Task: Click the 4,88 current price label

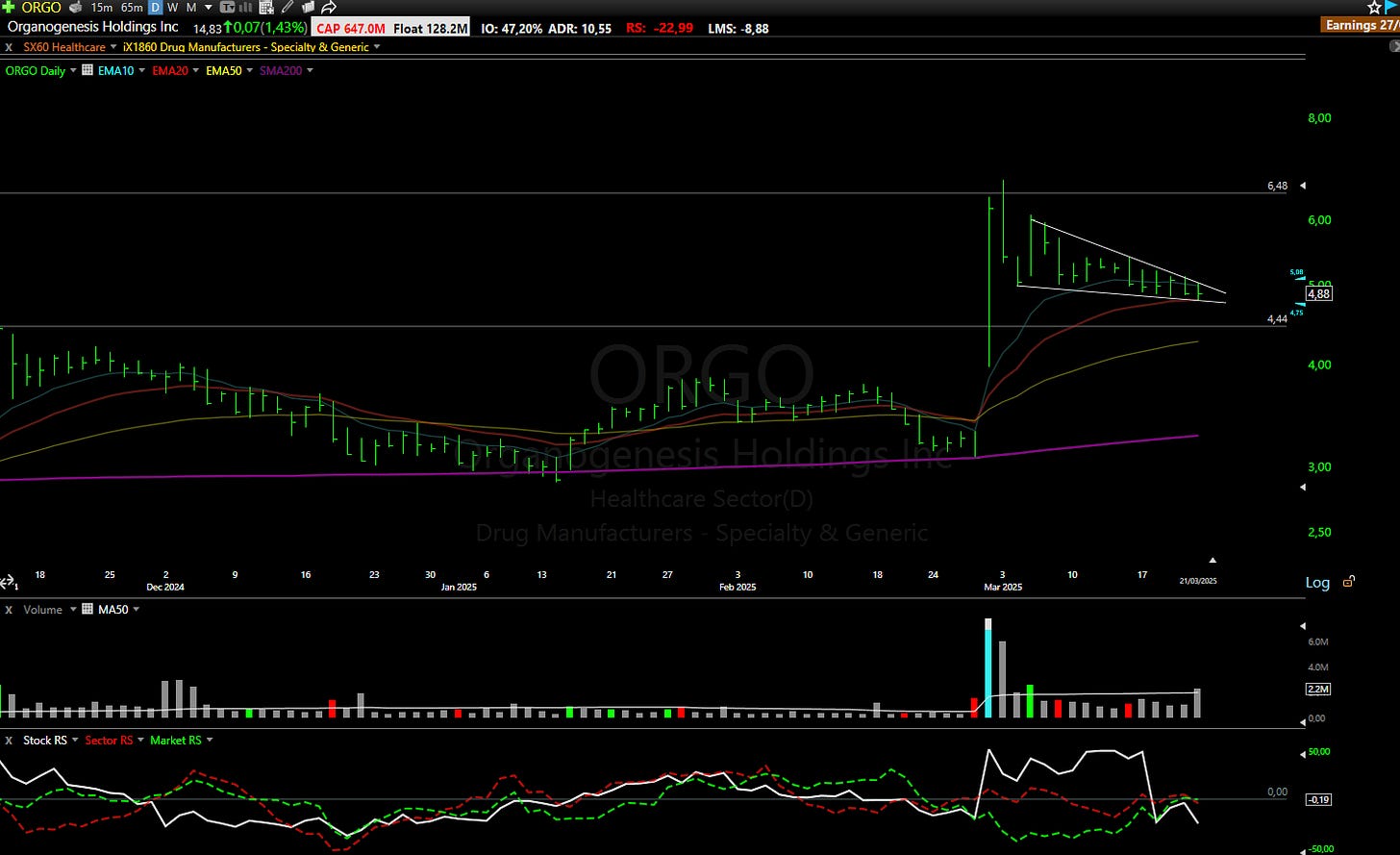Action: 1318,293
